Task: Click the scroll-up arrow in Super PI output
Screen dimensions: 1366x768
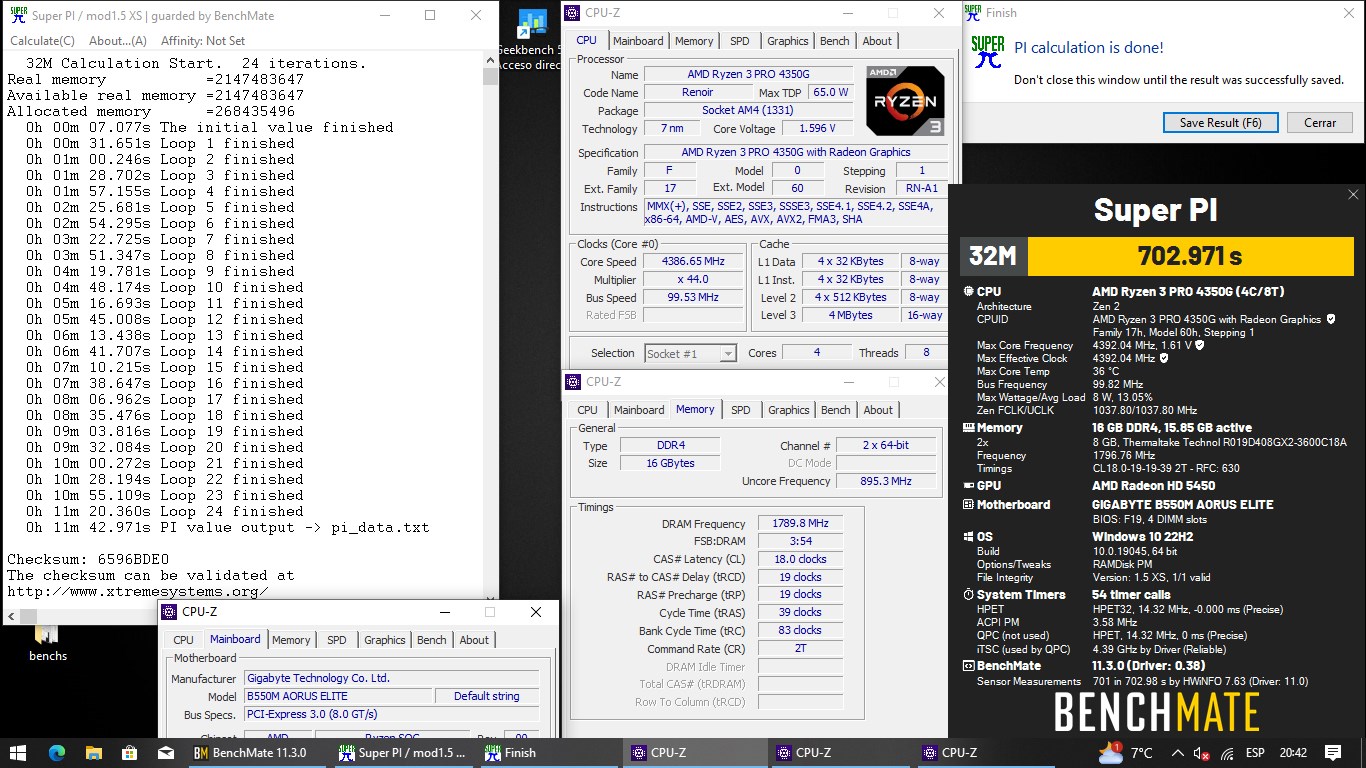Action: [490, 62]
